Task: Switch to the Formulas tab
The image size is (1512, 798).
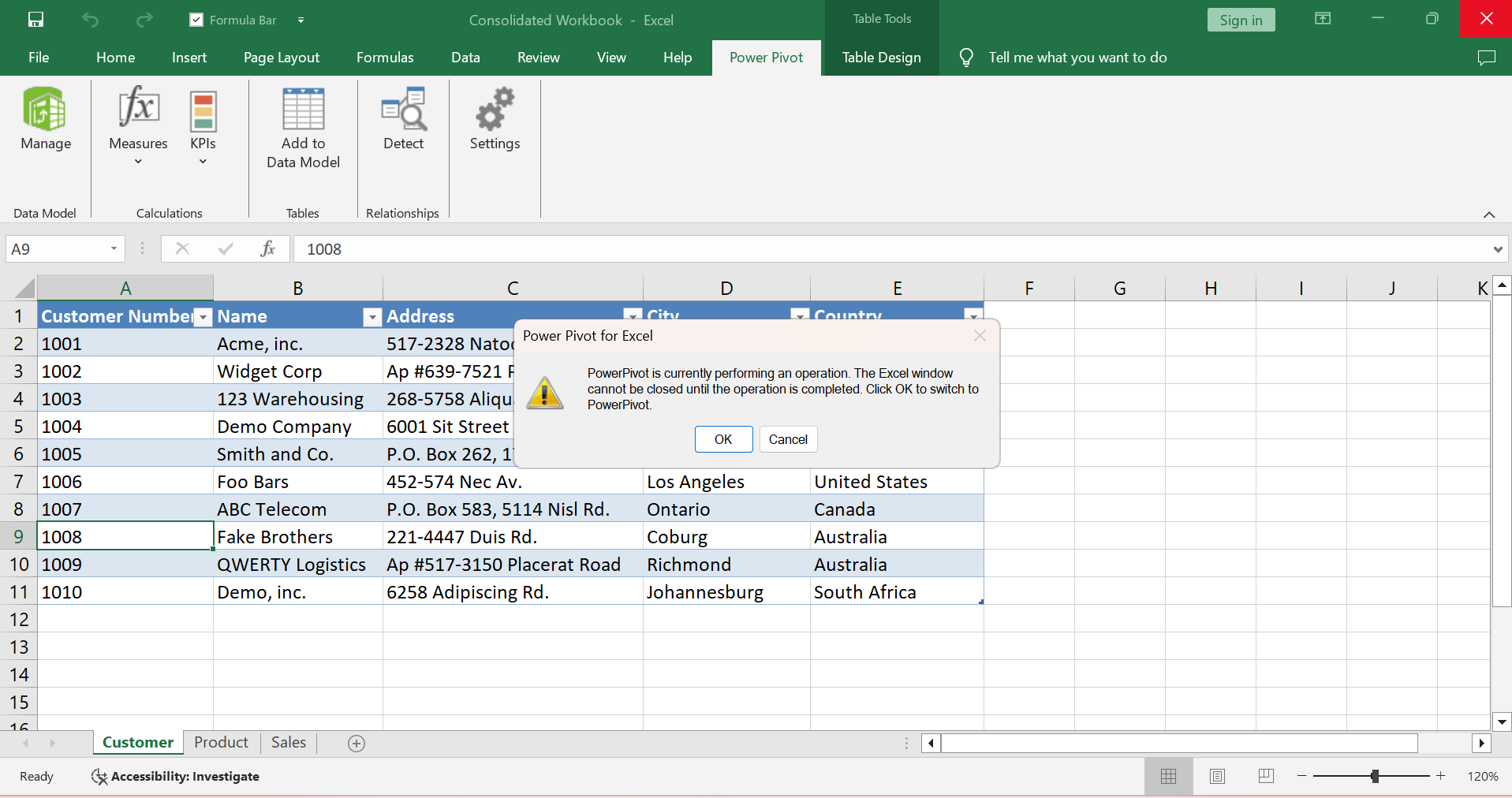Action: [x=385, y=58]
